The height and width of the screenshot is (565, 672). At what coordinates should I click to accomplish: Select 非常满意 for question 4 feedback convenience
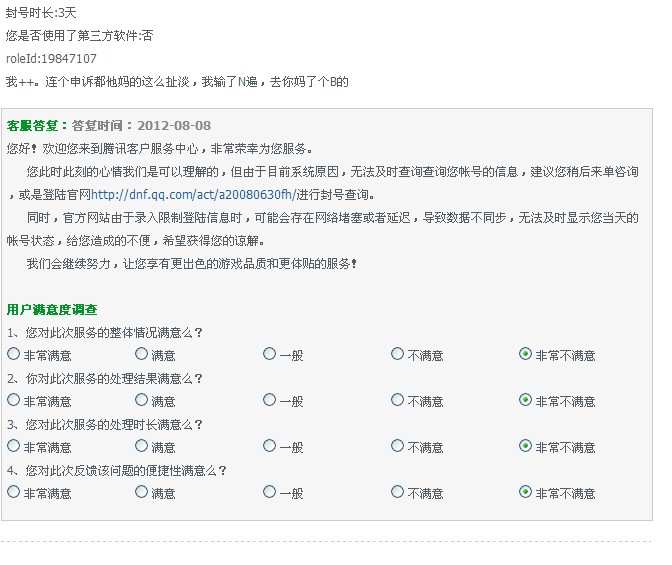coord(13,492)
